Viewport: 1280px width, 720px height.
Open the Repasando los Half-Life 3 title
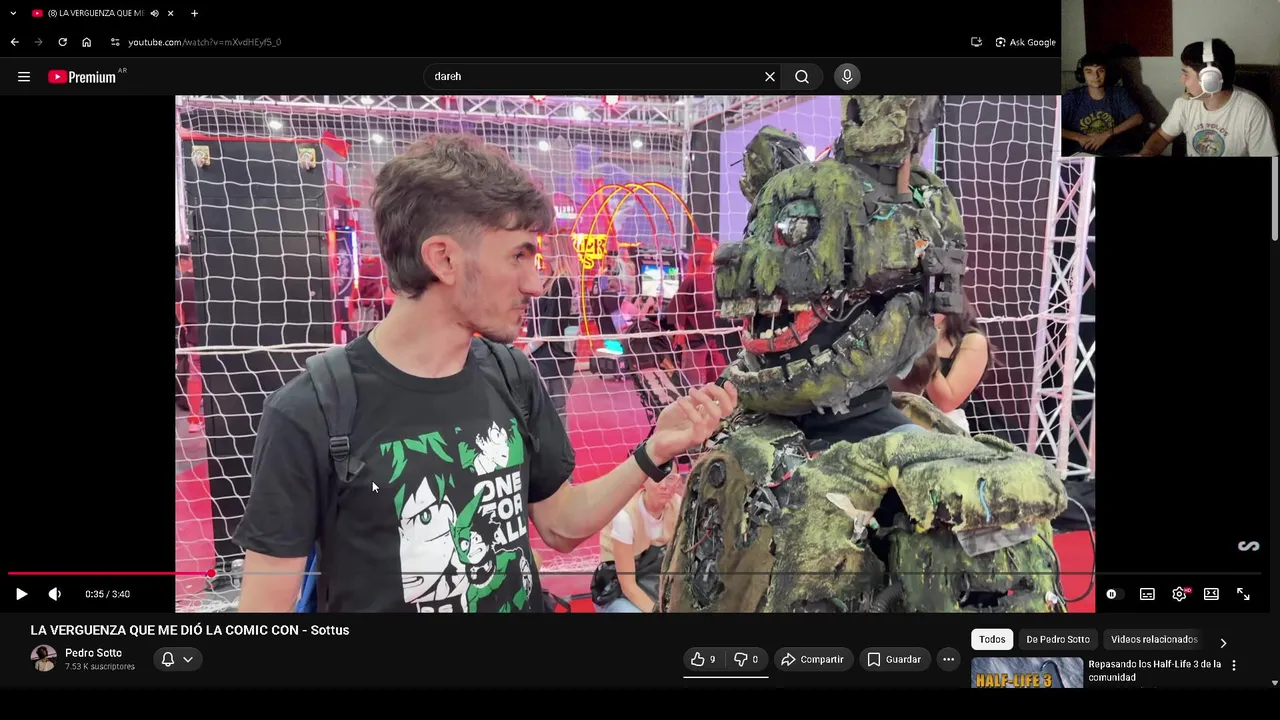[x=1155, y=670]
